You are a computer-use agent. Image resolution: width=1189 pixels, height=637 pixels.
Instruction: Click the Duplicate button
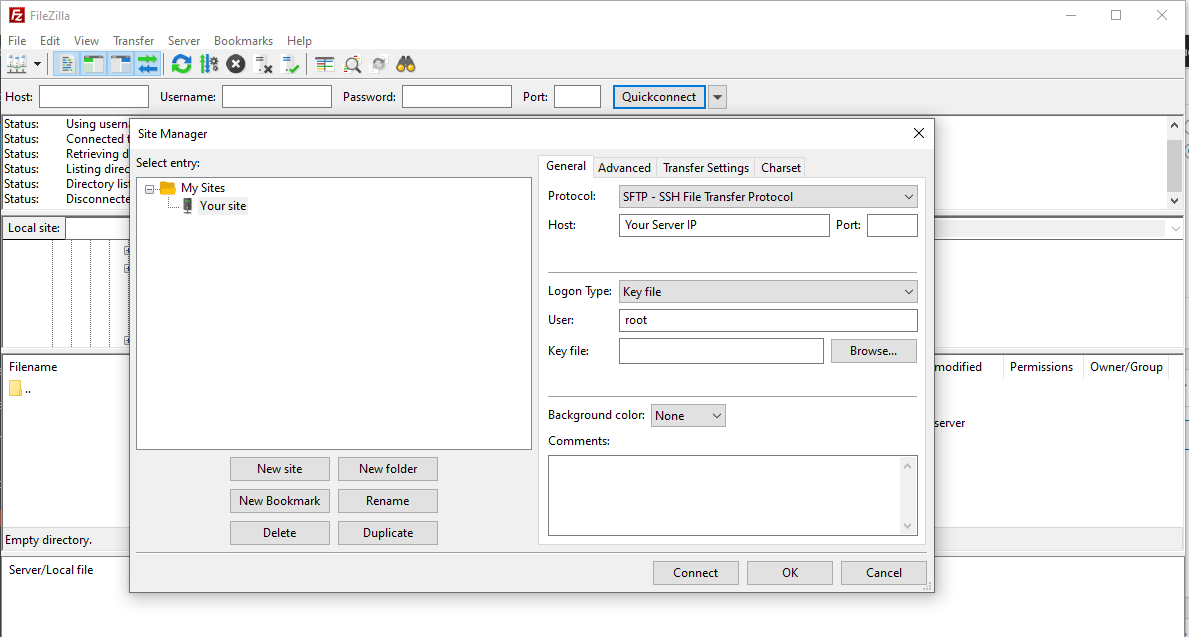pyautogui.click(x=388, y=532)
